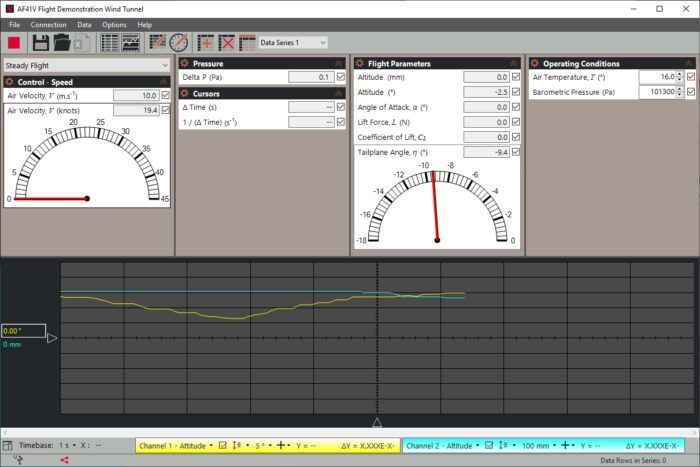This screenshot has width=700, height=467.
Task: Click the Control - Speed gear icon
Action: 9,82
